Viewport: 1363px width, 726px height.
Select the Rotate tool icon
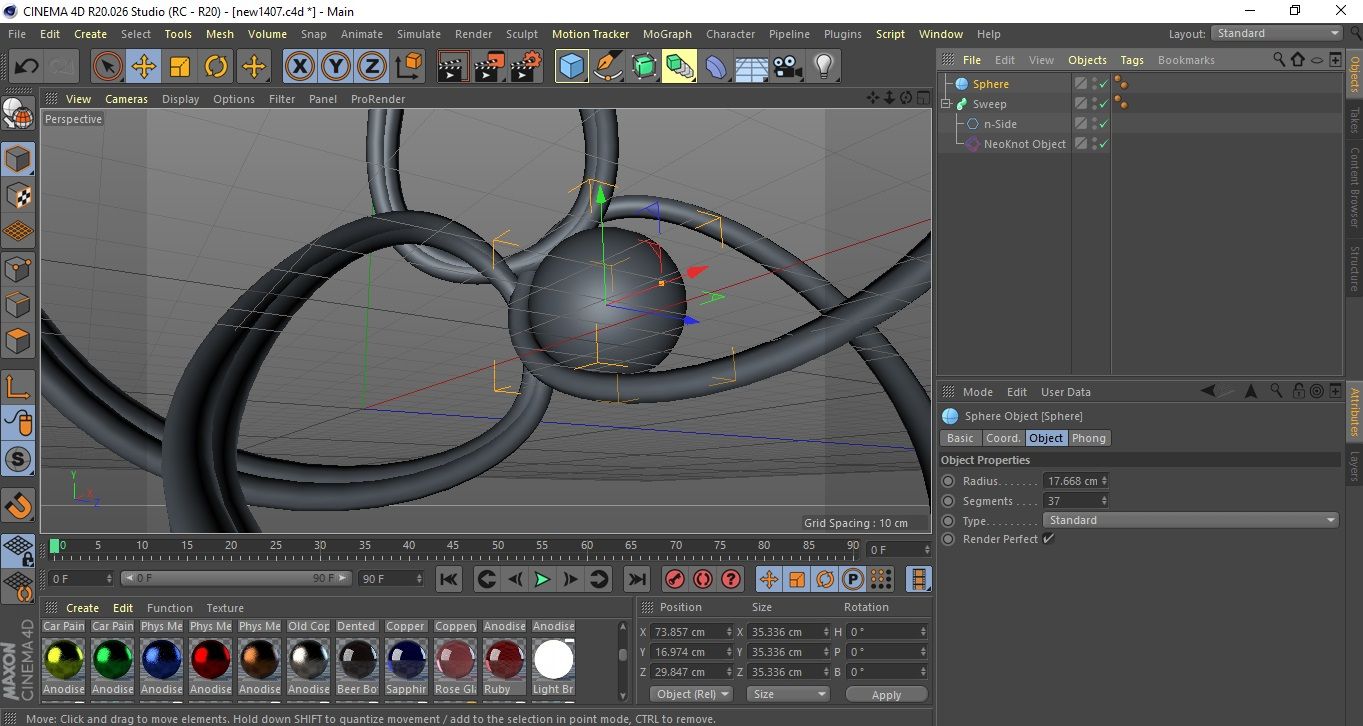(x=216, y=67)
